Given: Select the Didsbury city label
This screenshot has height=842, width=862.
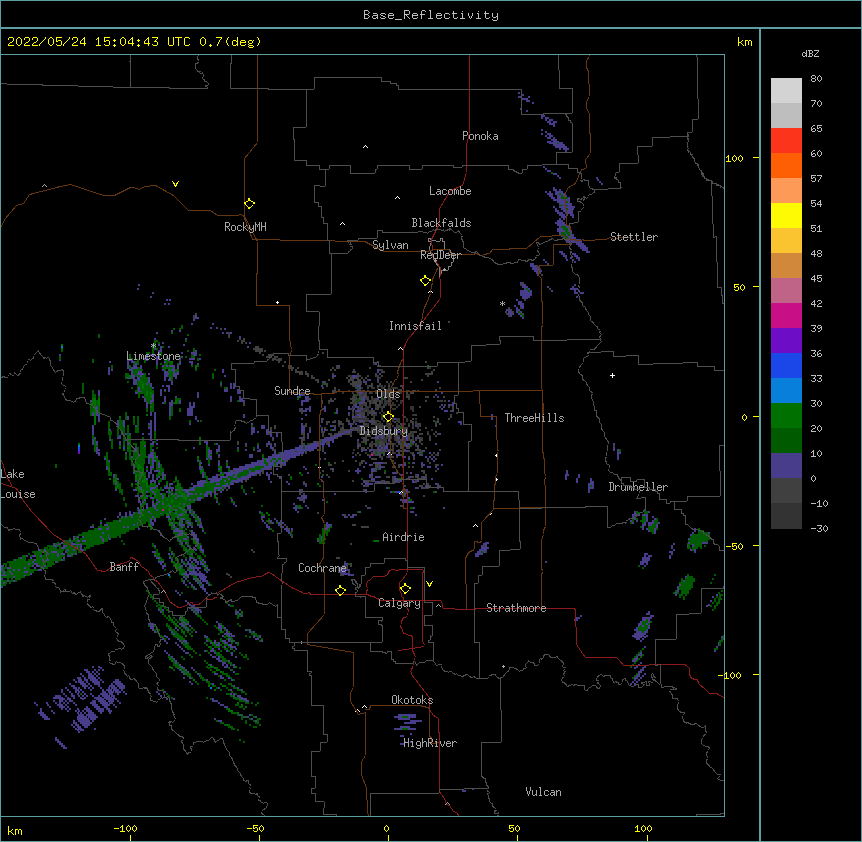Looking at the screenshot, I should (x=384, y=431).
